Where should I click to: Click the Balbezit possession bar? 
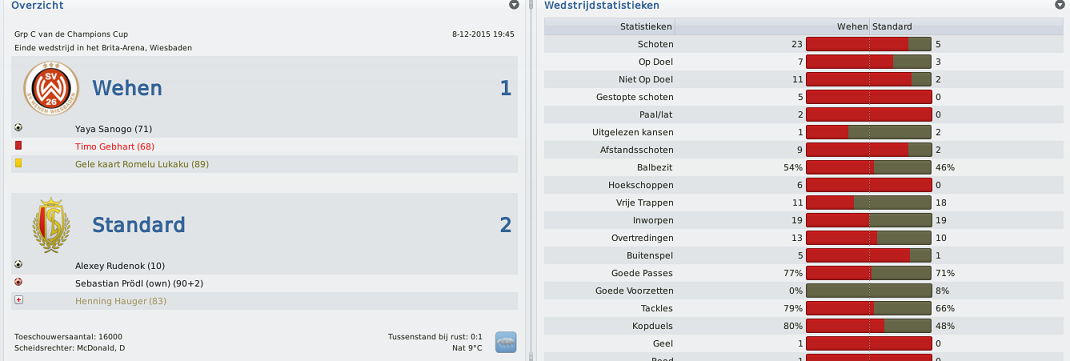click(x=869, y=167)
